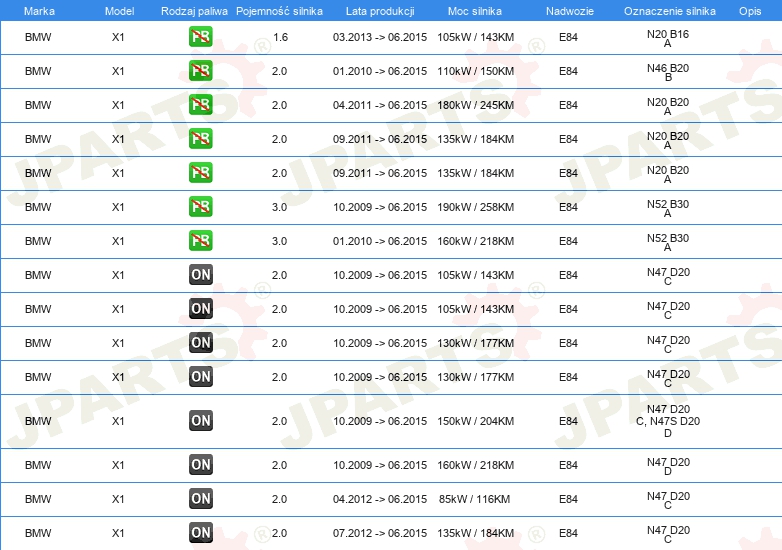Click the 'Marka' column header

tap(39, 11)
